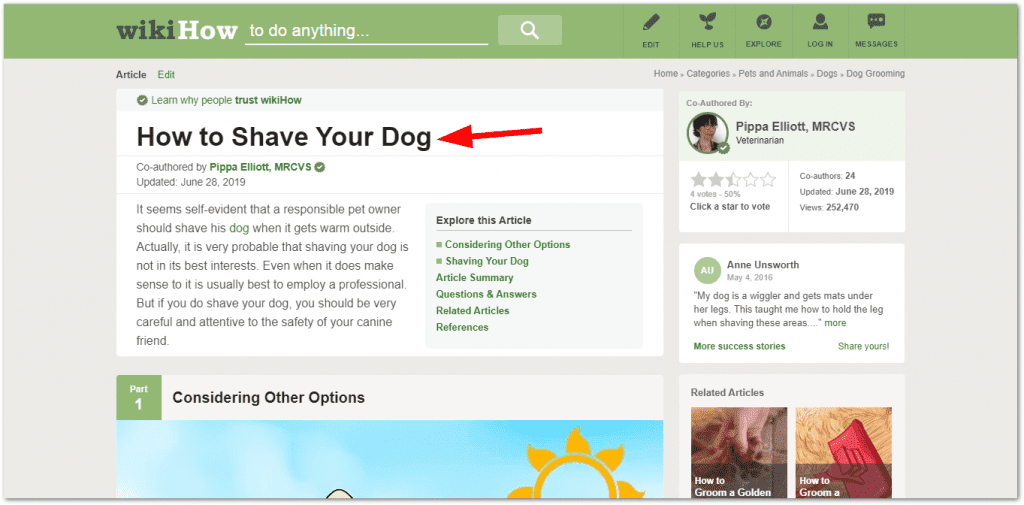This screenshot has width=1024, height=505.
Task: Click the Part 1 green badge
Action: (138, 397)
